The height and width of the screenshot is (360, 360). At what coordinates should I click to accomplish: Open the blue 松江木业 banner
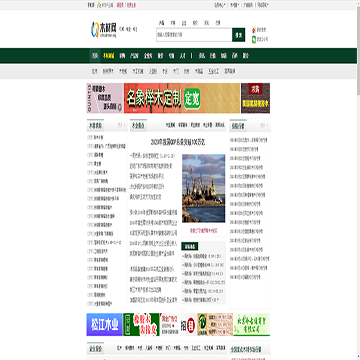point(105,325)
